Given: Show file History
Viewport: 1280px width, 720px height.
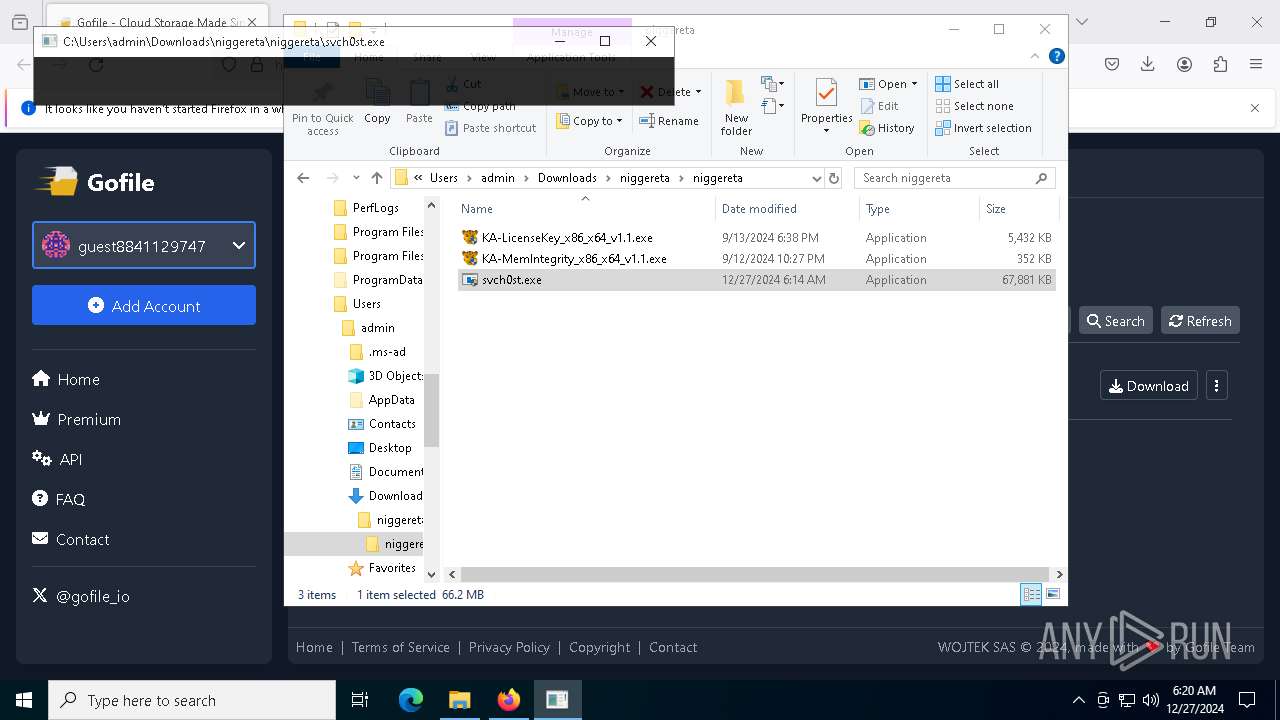Looking at the screenshot, I should tap(887, 128).
